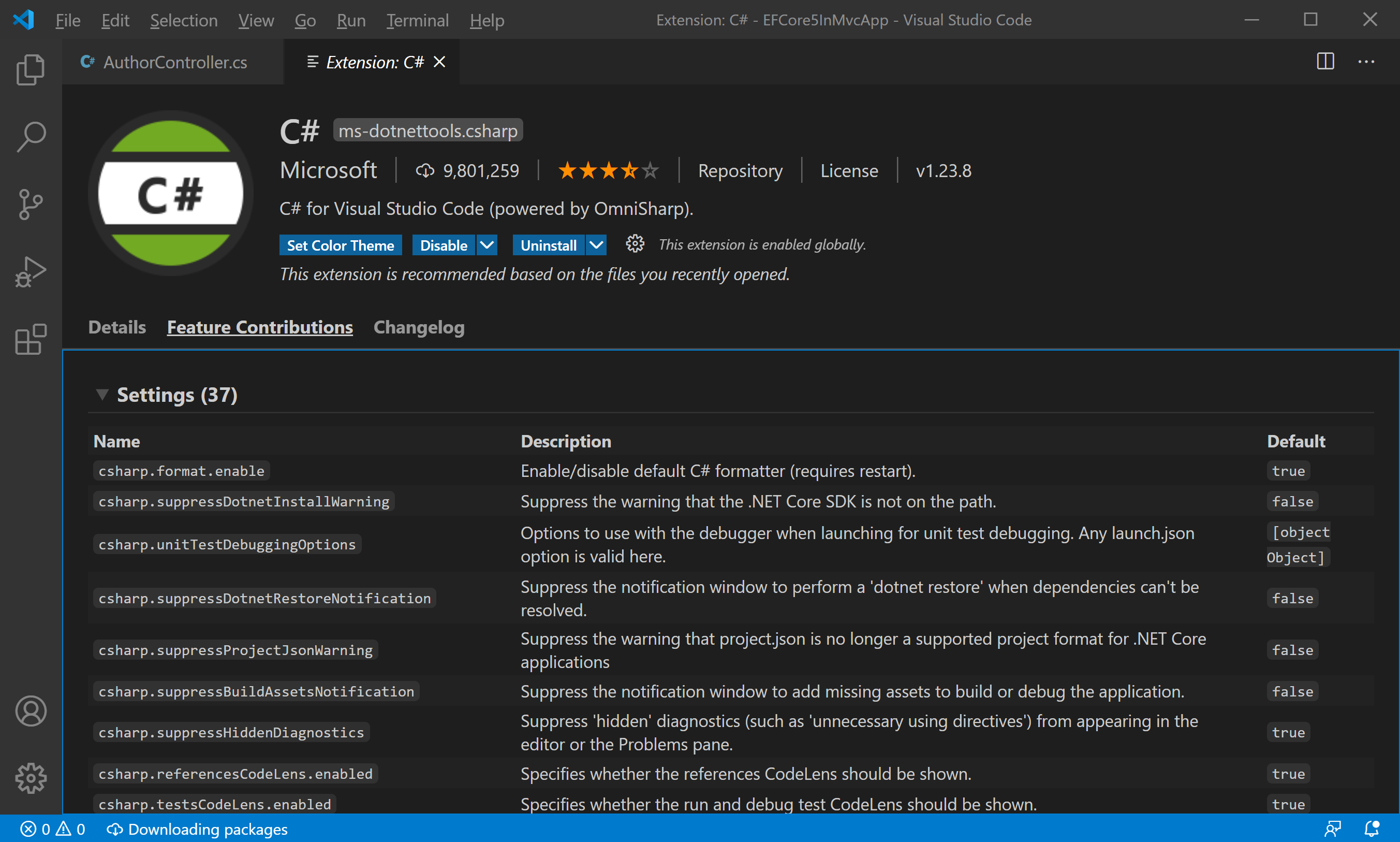Image resolution: width=1400 pixels, height=842 pixels.
Task: Open the Manage gear in the activity bar
Action: [x=31, y=778]
